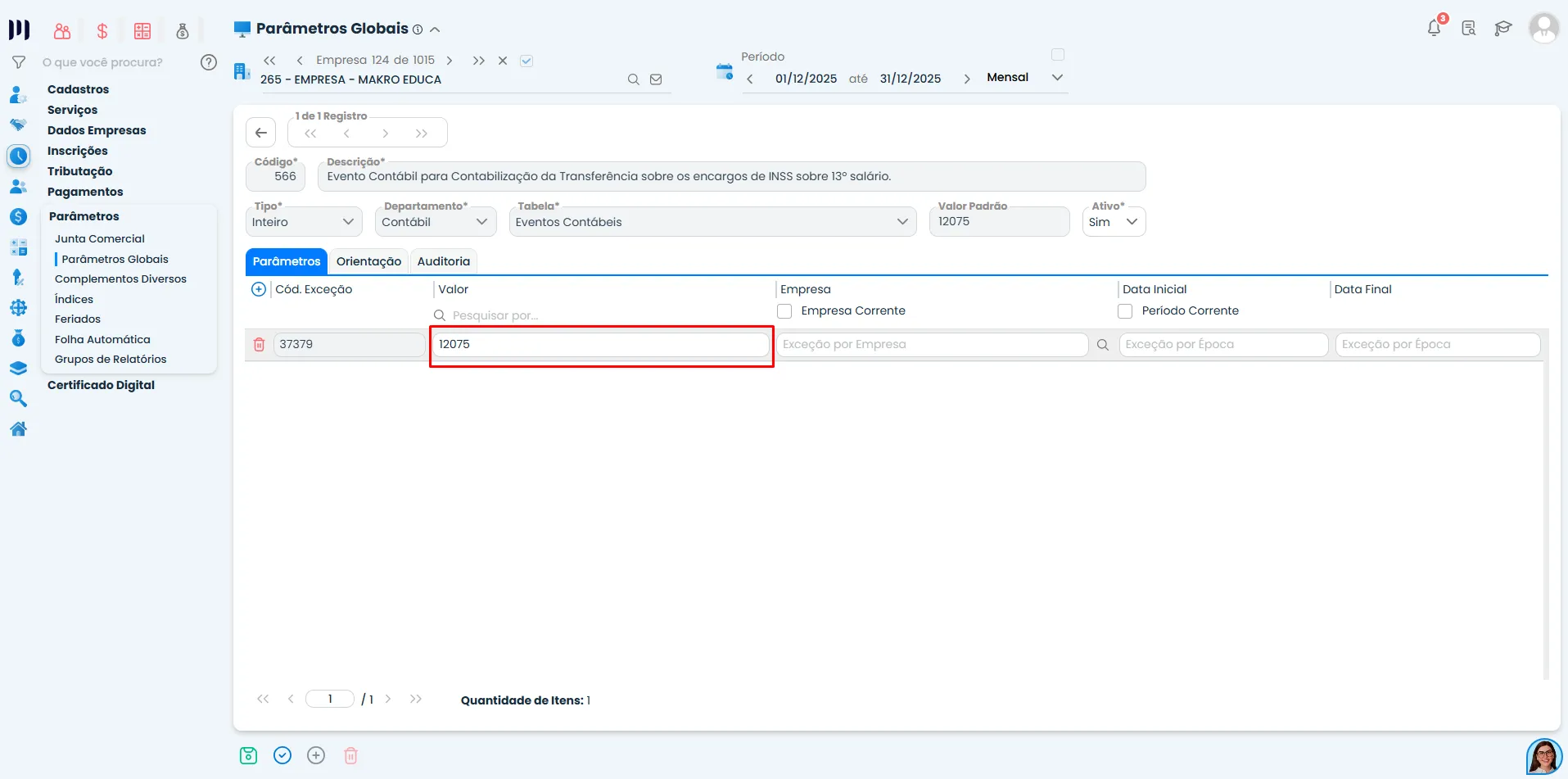This screenshot has width=1568, height=779.
Task: Open the Mensal period type dropdown
Action: (x=1024, y=78)
